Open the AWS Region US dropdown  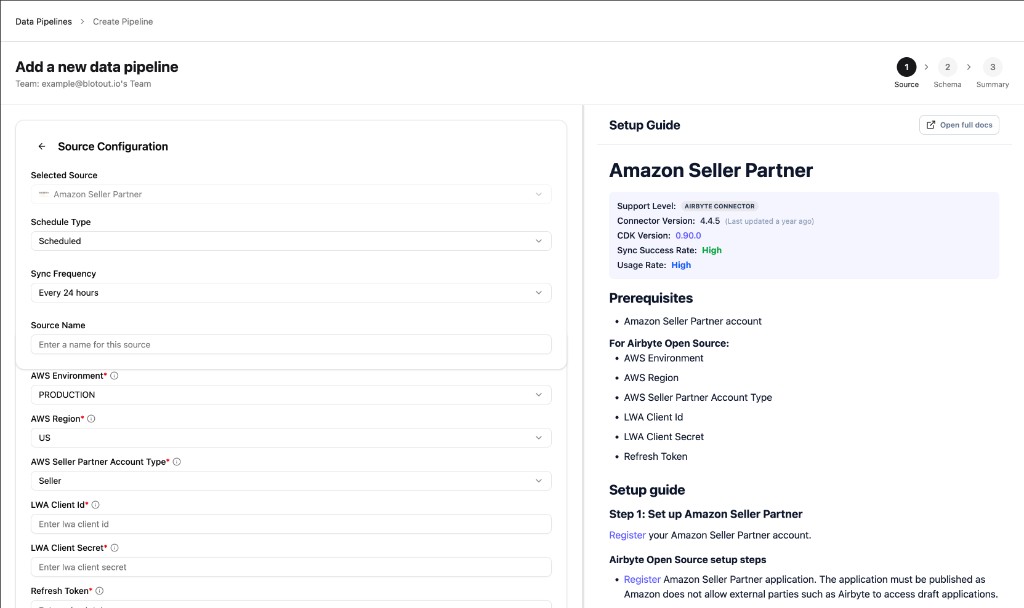point(291,438)
